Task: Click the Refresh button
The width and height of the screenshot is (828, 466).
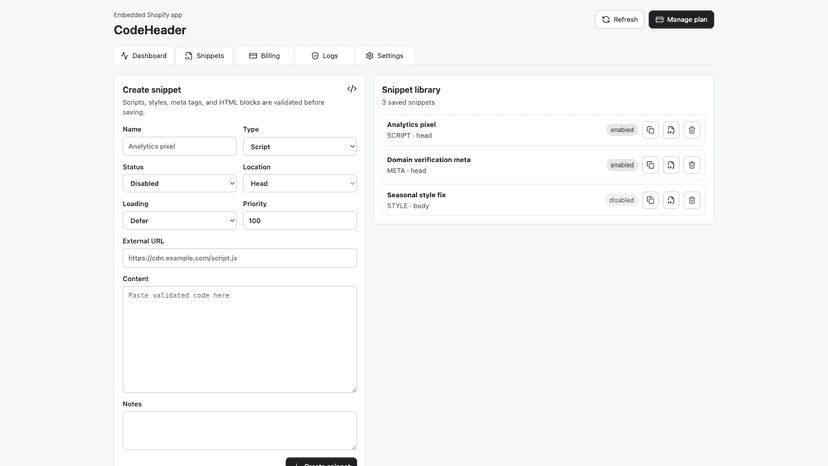Action: tap(619, 20)
